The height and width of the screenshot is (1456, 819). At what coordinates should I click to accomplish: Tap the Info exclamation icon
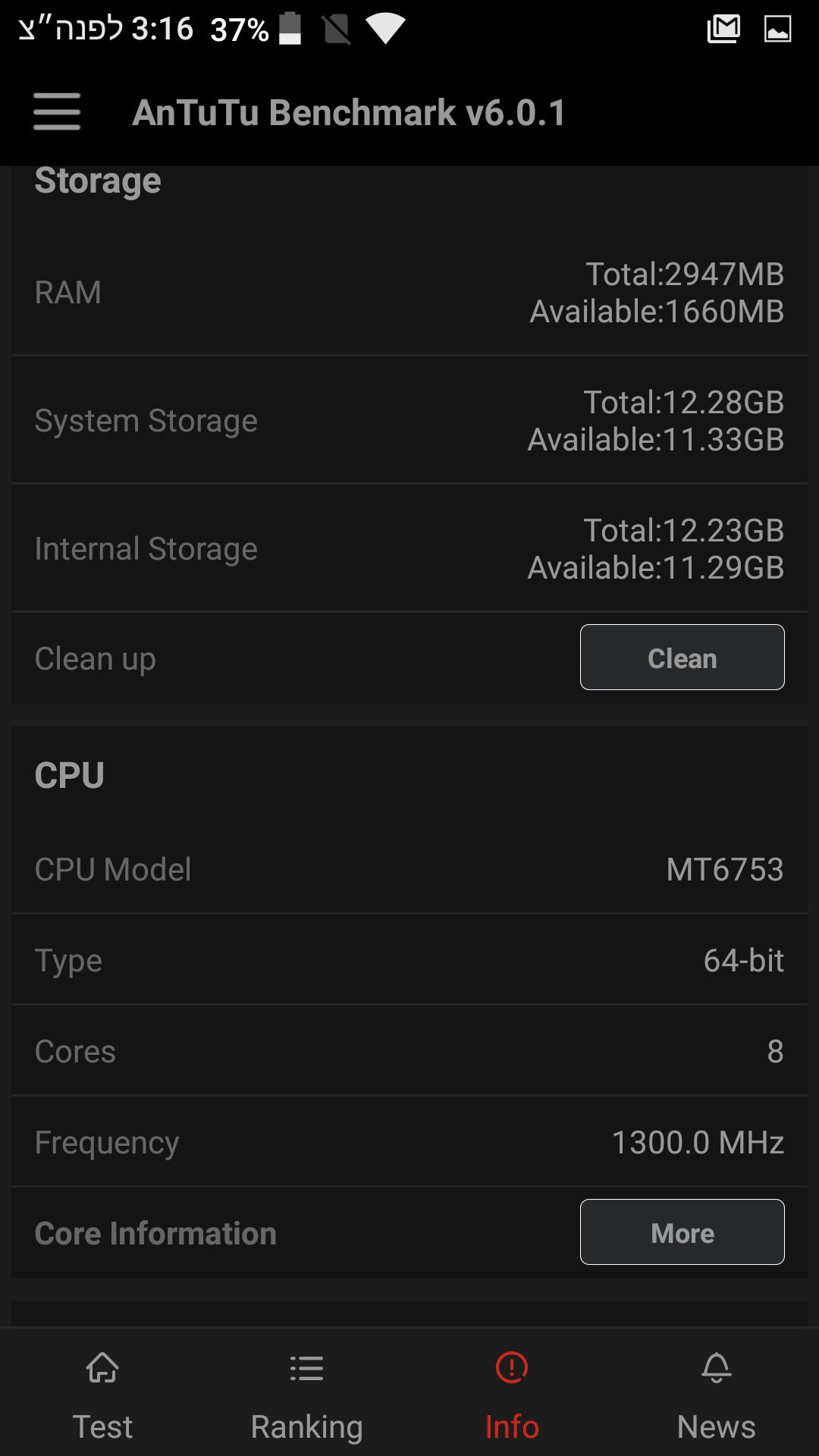point(512,1368)
